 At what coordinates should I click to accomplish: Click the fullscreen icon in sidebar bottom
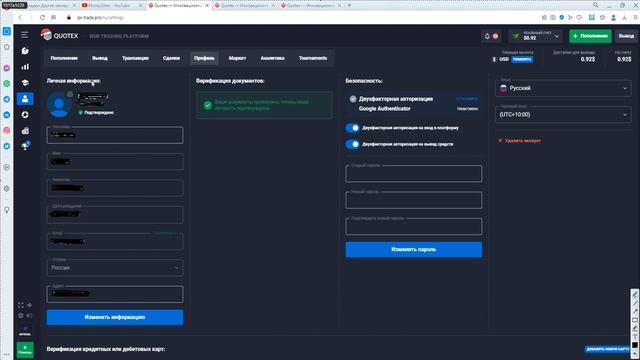tap(20, 305)
